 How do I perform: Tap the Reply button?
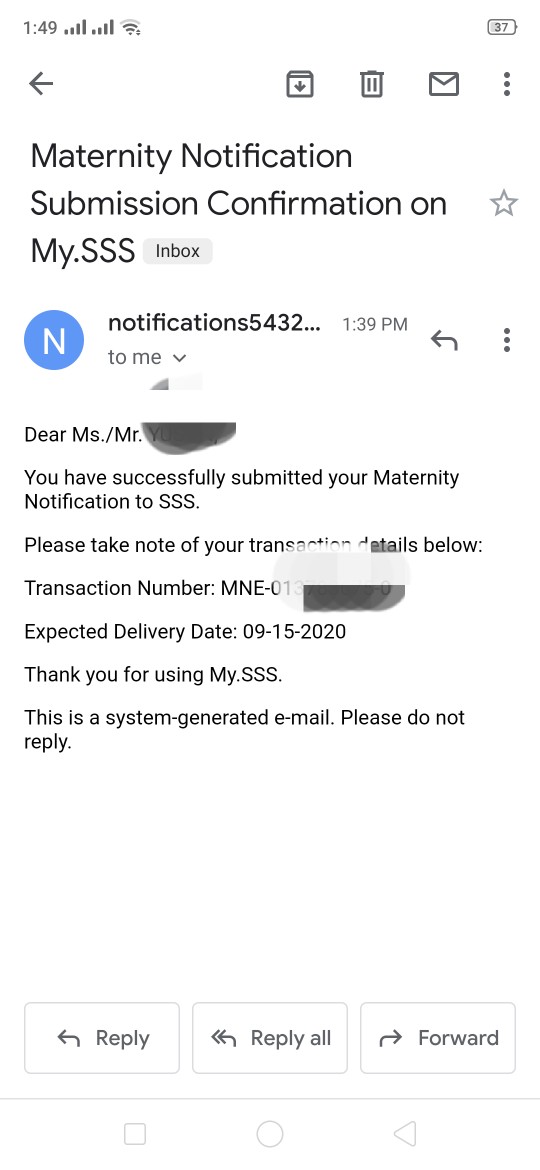pyautogui.click(x=102, y=1038)
